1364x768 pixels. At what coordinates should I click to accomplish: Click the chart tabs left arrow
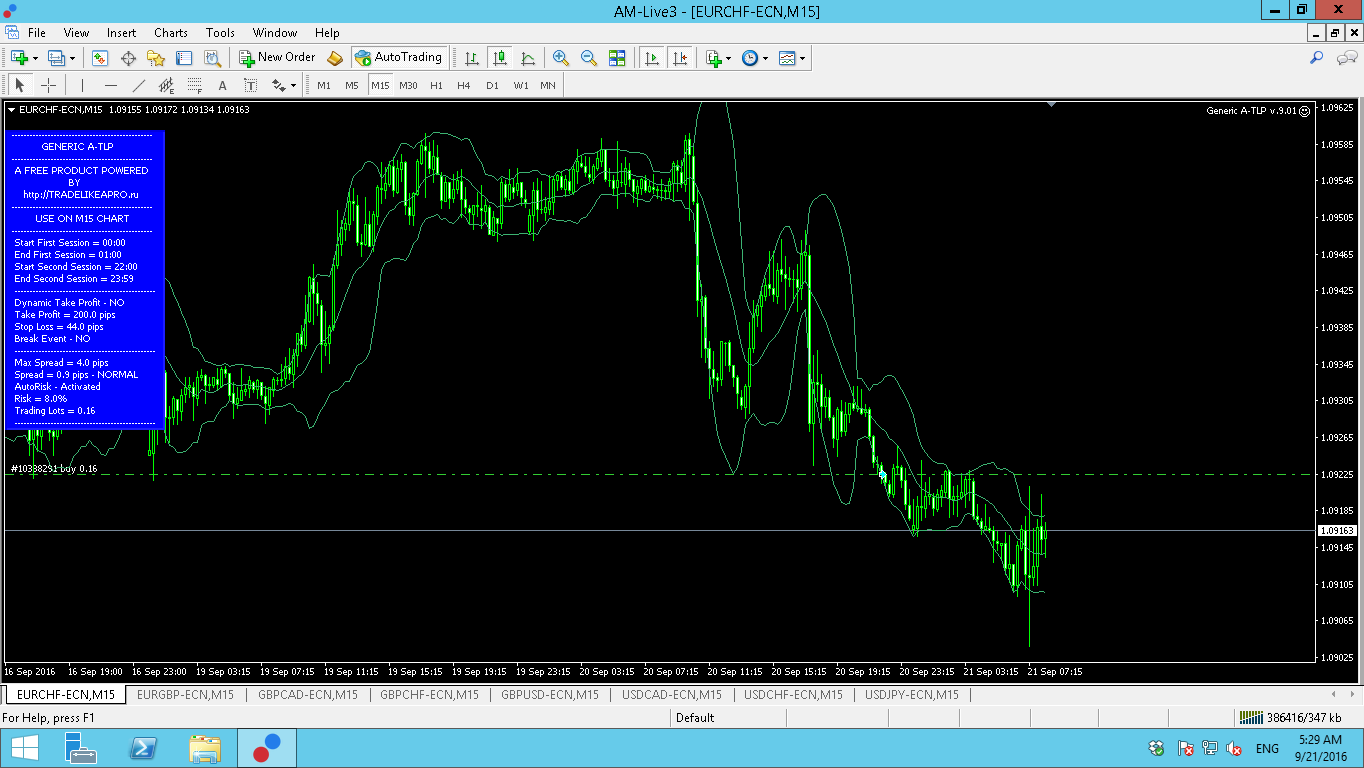click(1333, 694)
